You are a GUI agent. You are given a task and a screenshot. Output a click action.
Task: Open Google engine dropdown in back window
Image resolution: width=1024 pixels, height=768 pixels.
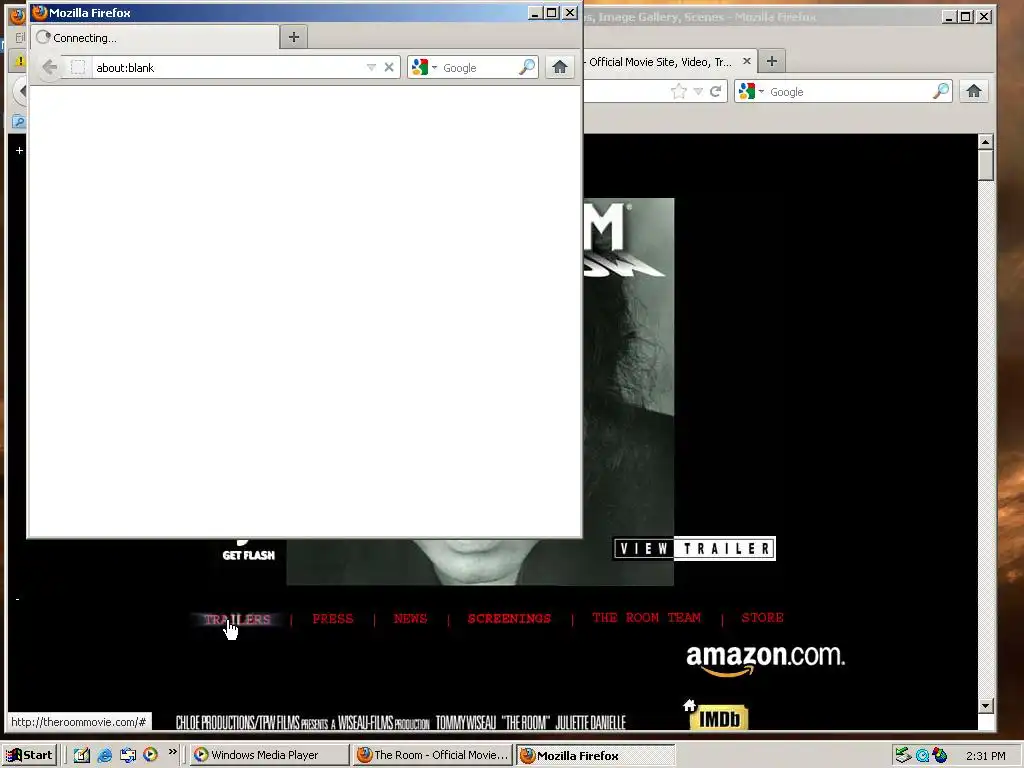pyautogui.click(x=761, y=91)
